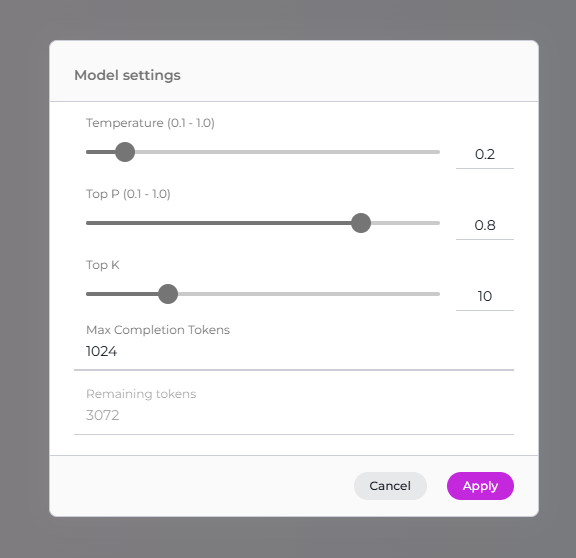576x558 pixels.
Task: Click the Top P slider track right of handle
Action: click(x=406, y=223)
